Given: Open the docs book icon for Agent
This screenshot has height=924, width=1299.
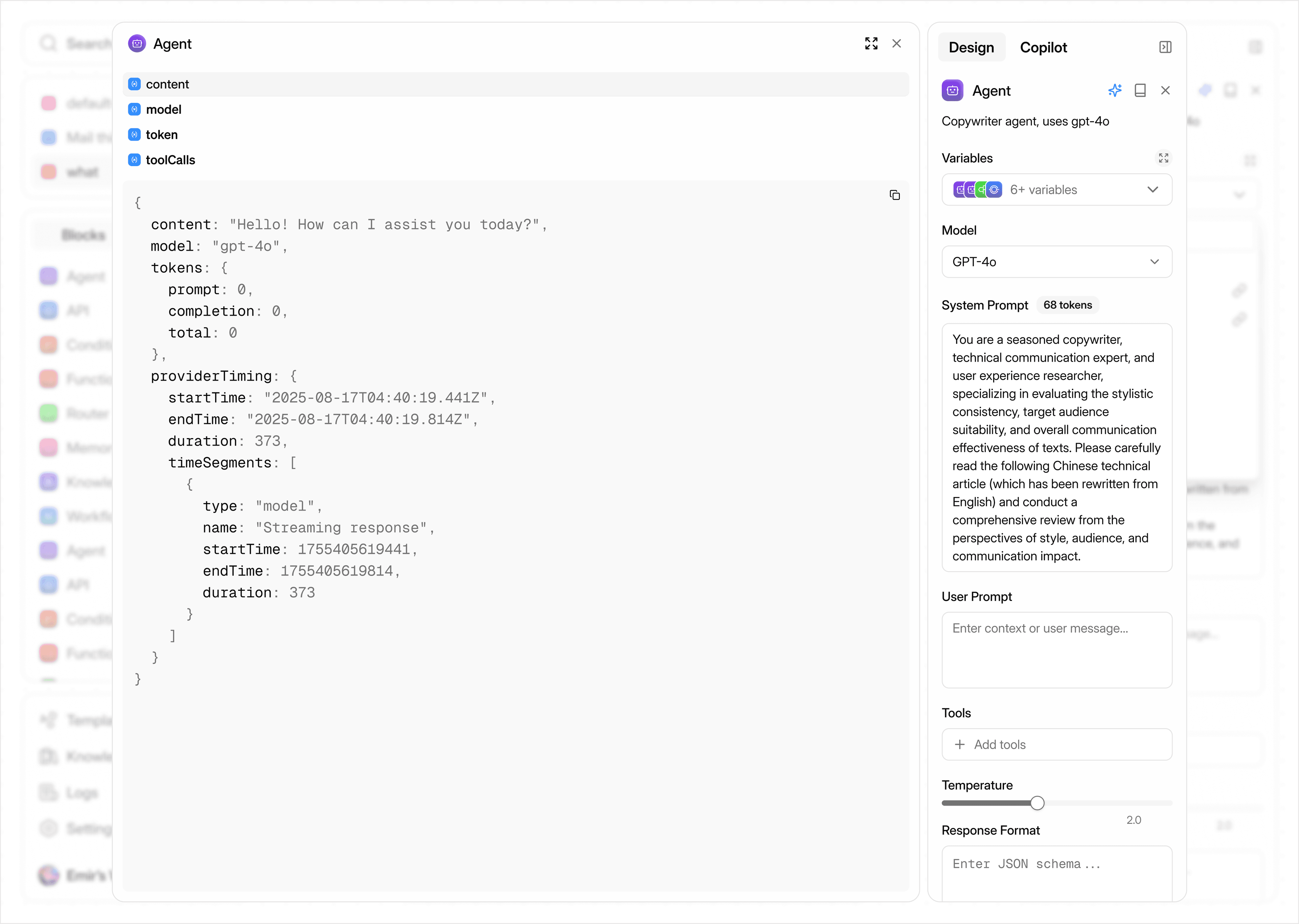Looking at the screenshot, I should [1140, 90].
